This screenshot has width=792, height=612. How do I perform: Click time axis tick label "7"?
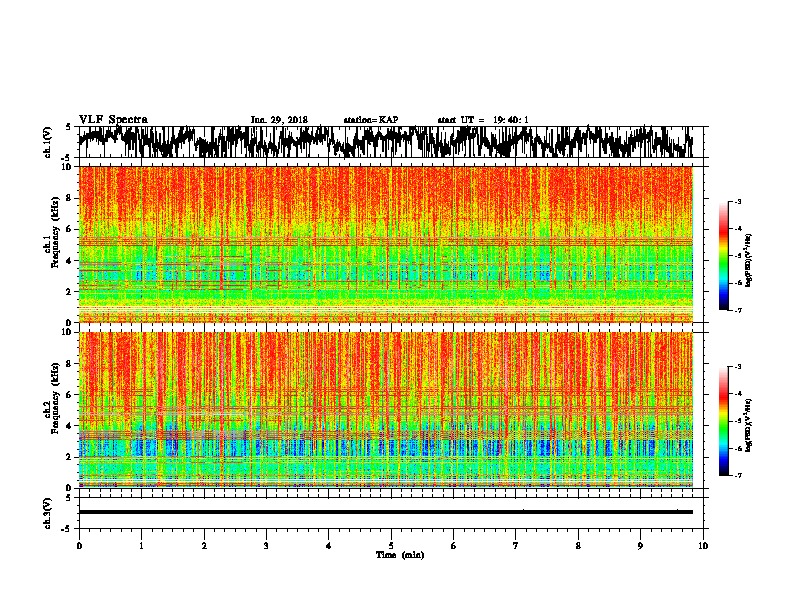(x=516, y=546)
